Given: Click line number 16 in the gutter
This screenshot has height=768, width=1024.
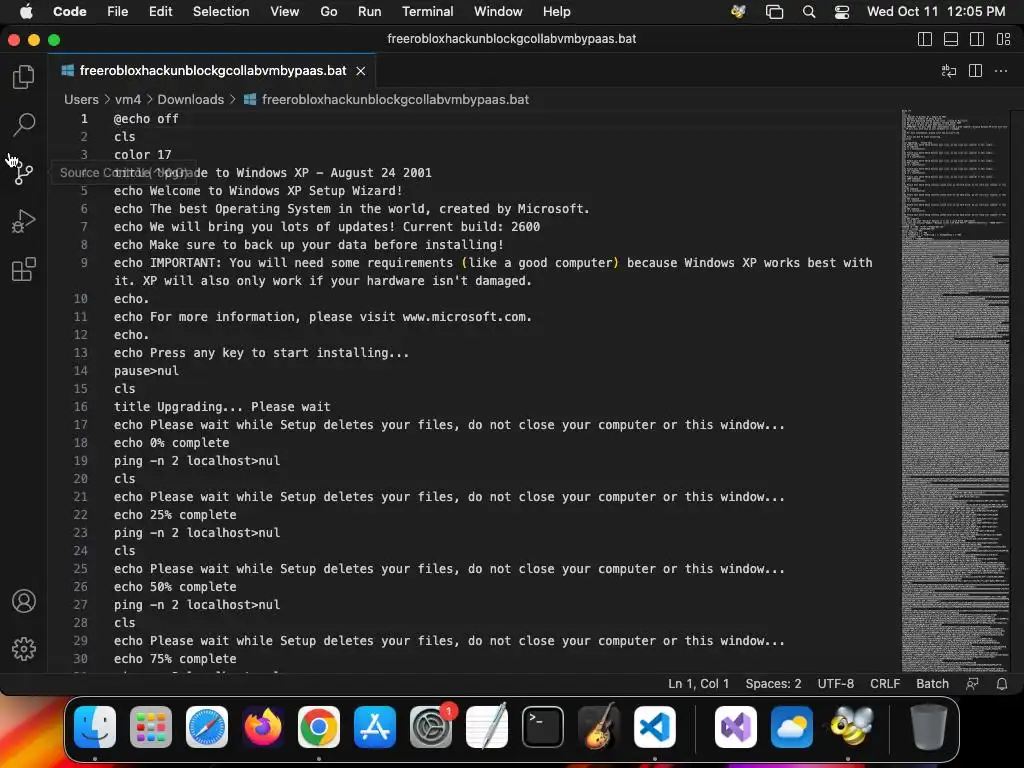Looking at the screenshot, I should tap(80, 407).
